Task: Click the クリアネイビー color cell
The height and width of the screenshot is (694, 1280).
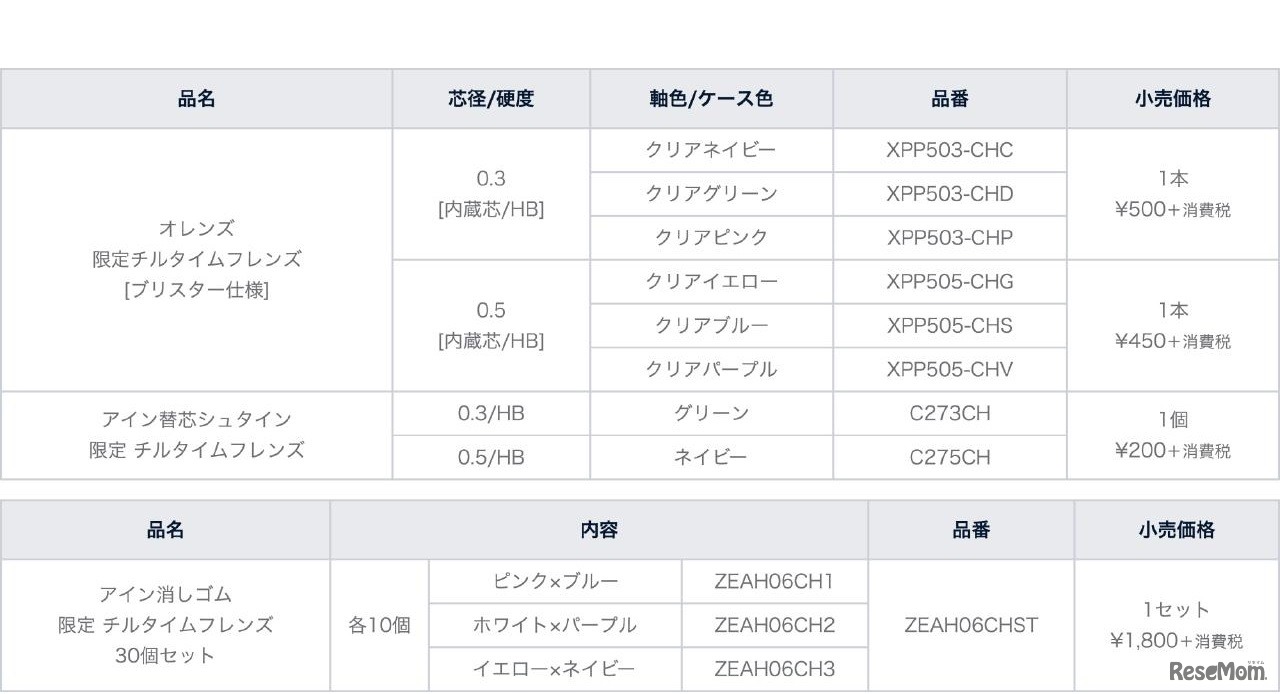Action: pos(711,150)
